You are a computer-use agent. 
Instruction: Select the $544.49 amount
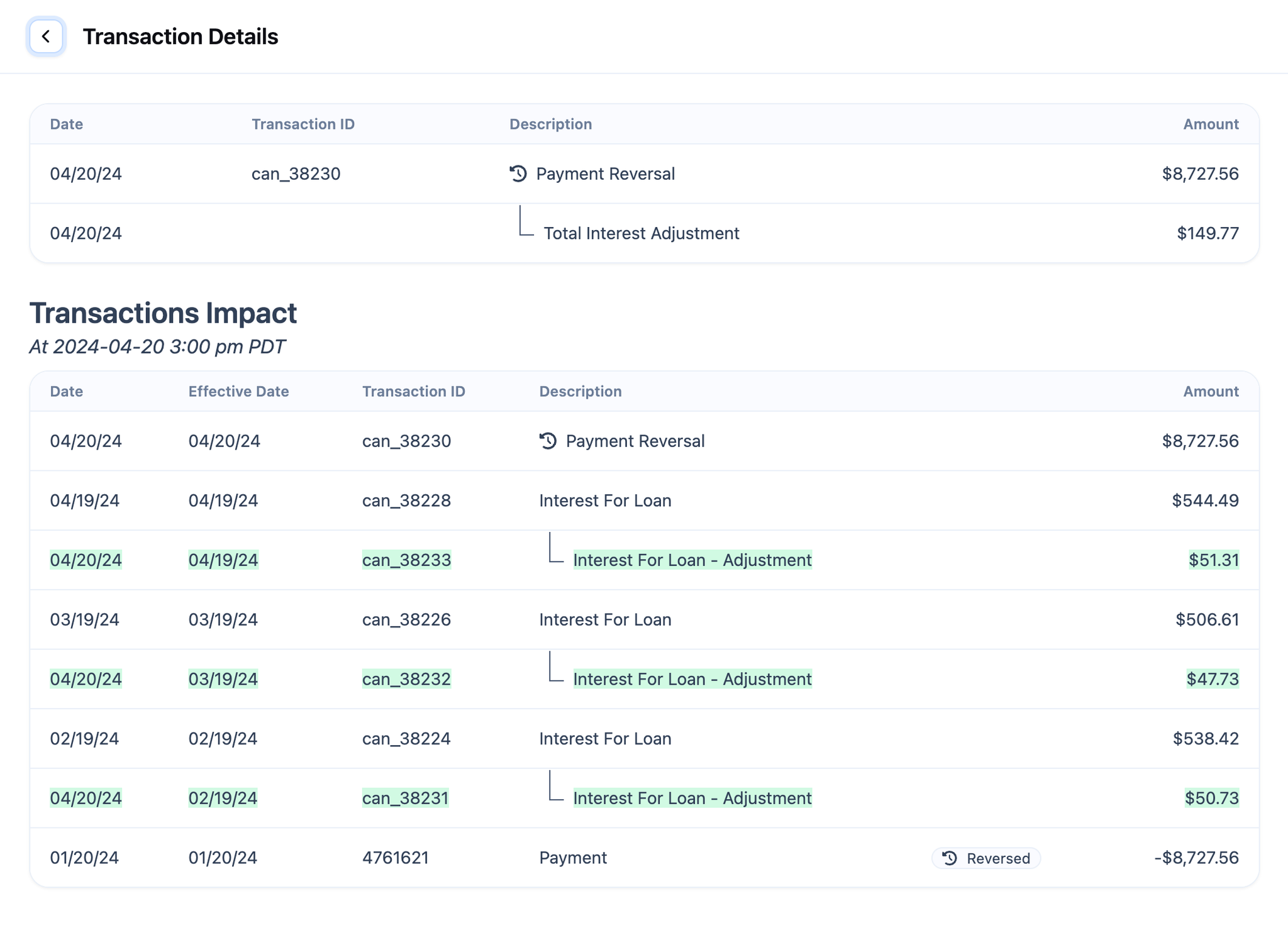point(1205,500)
